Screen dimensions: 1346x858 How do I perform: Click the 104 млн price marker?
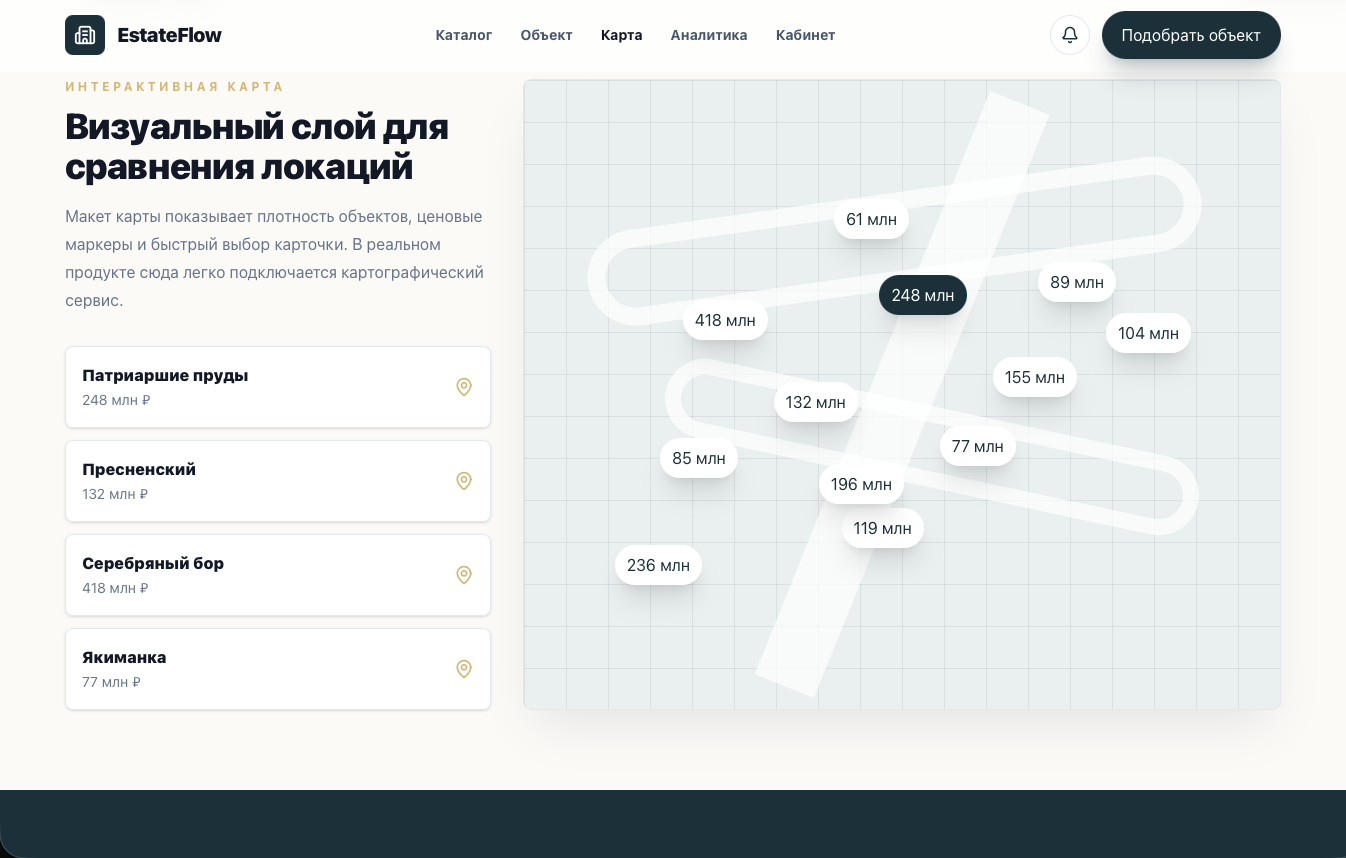(1148, 333)
